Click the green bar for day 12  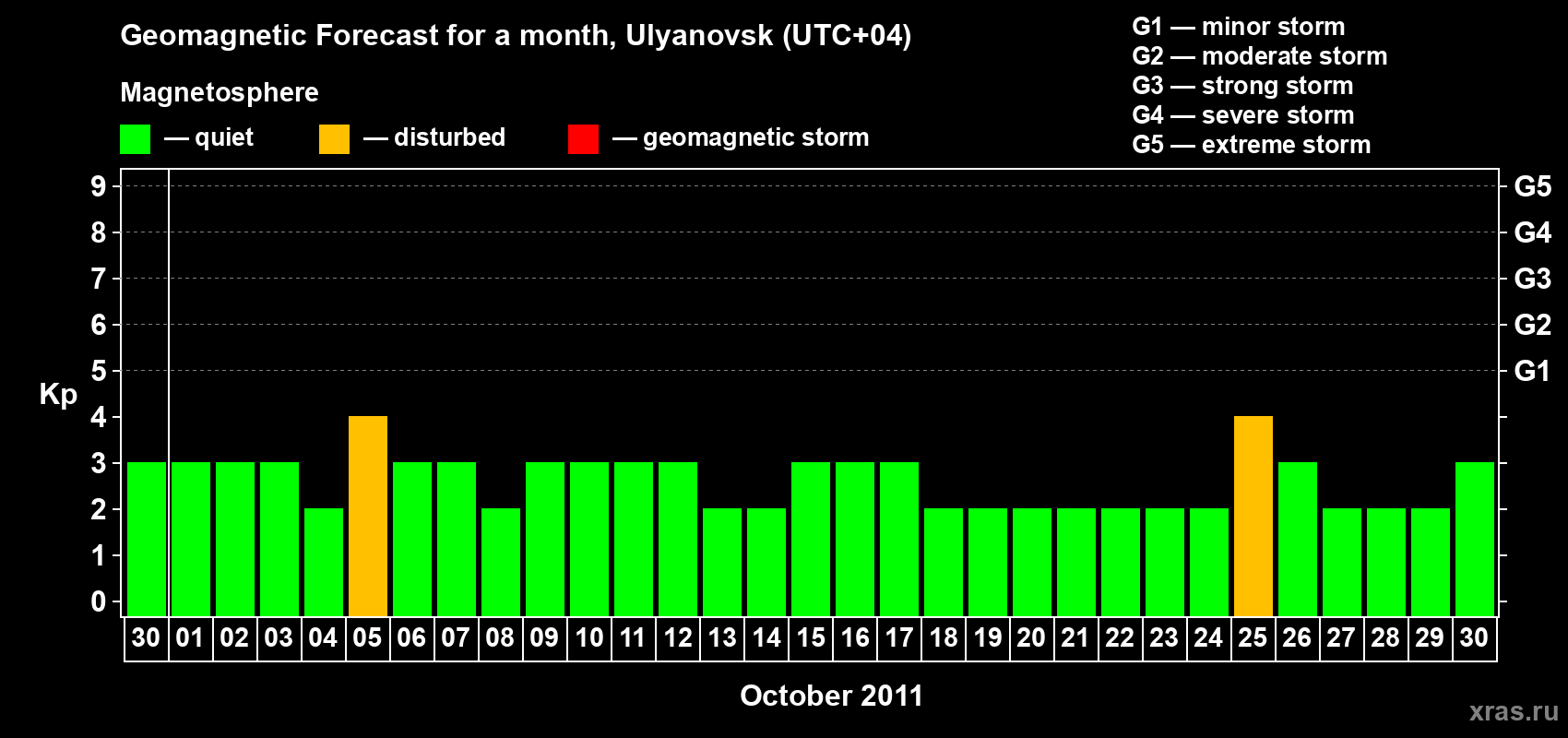pos(678,539)
